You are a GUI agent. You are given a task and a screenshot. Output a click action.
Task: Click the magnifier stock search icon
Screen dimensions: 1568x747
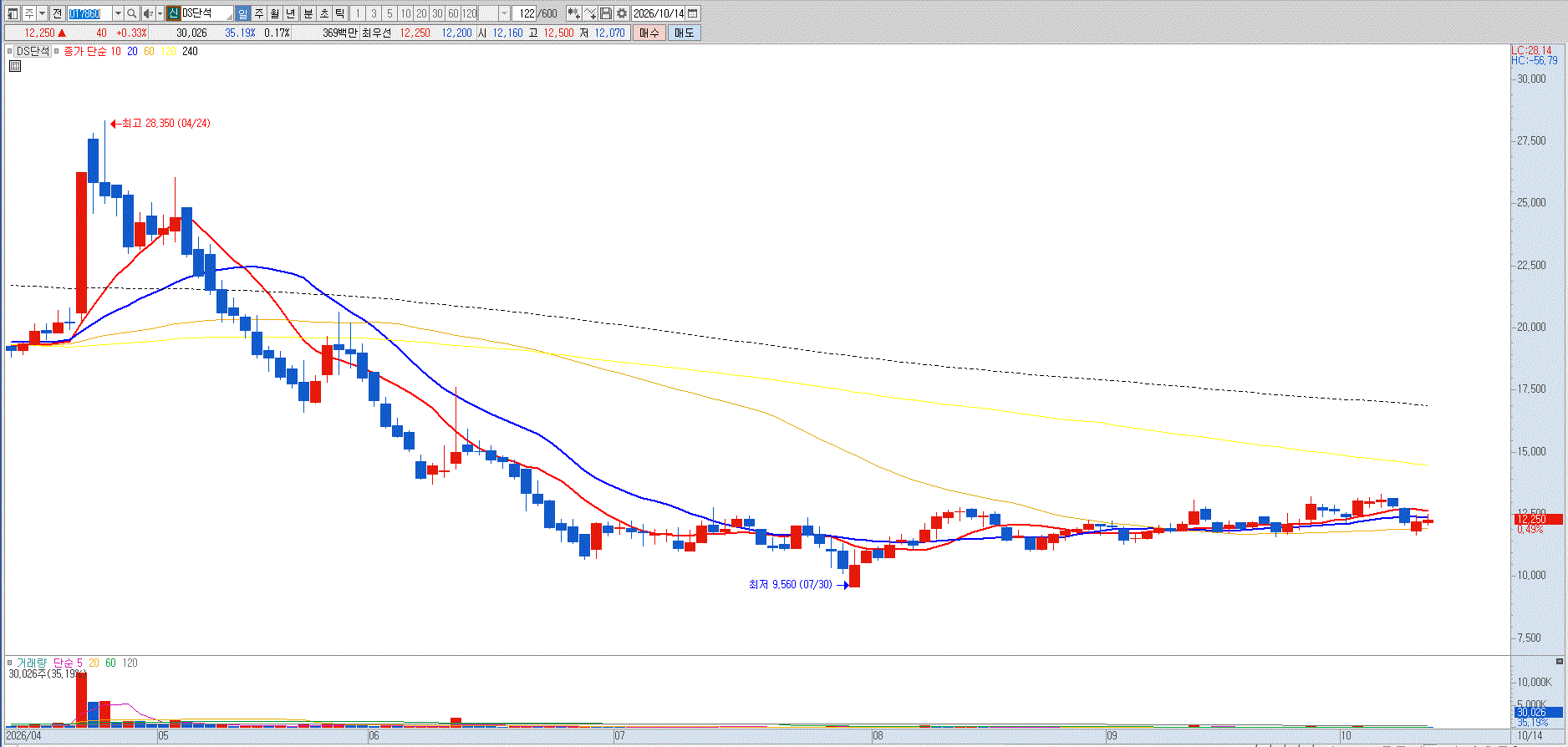point(131,13)
